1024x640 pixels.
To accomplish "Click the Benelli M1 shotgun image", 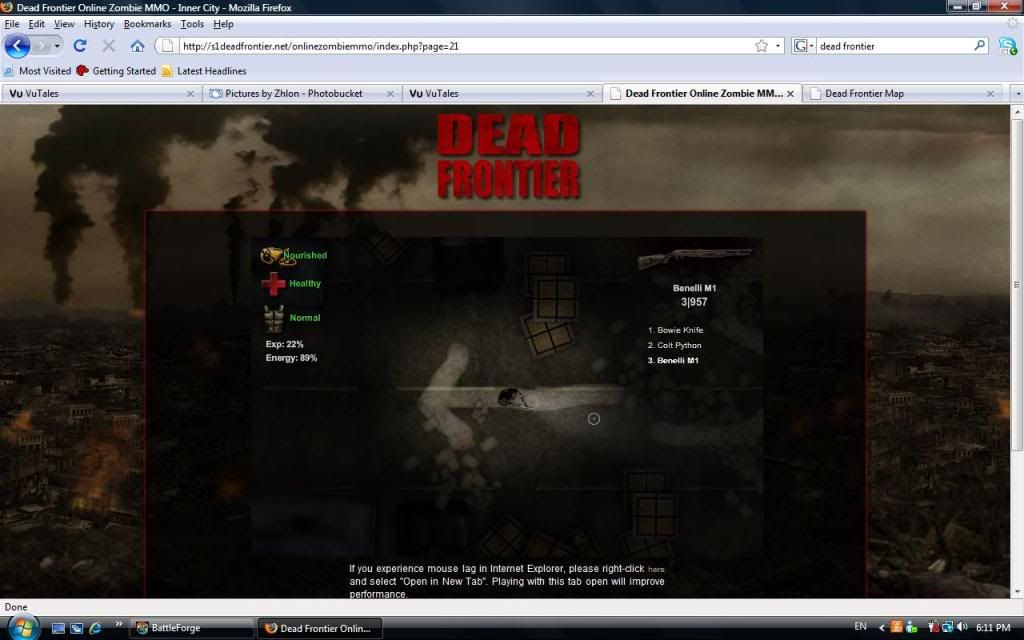I will point(695,259).
